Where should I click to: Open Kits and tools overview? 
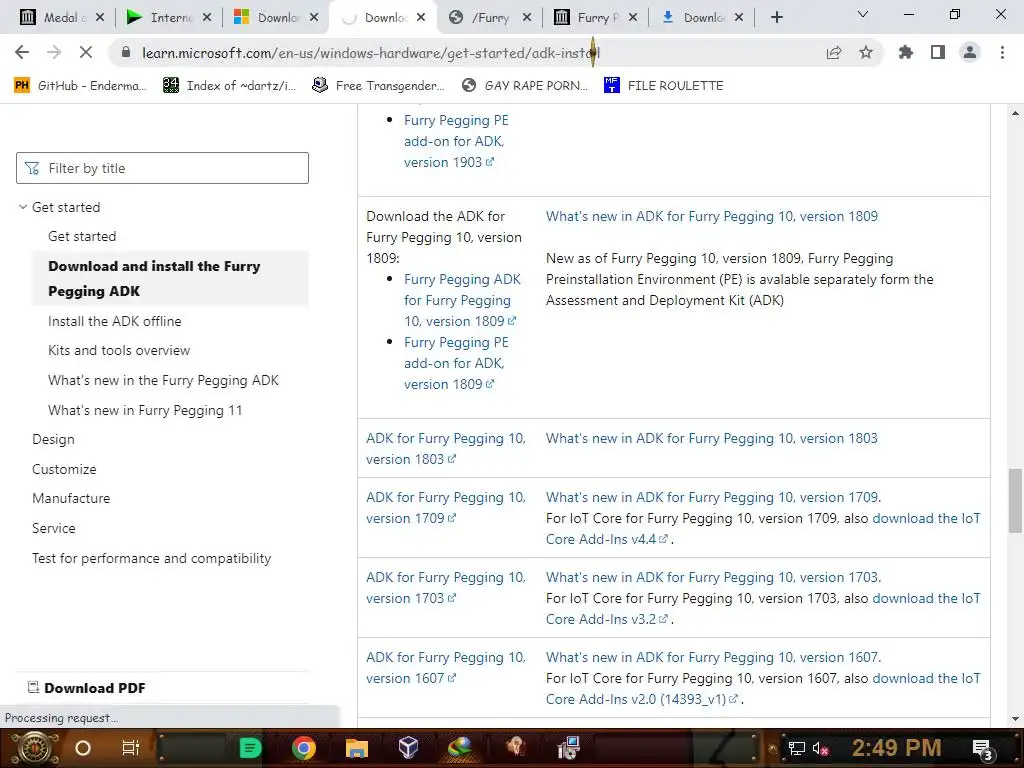click(x=119, y=350)
